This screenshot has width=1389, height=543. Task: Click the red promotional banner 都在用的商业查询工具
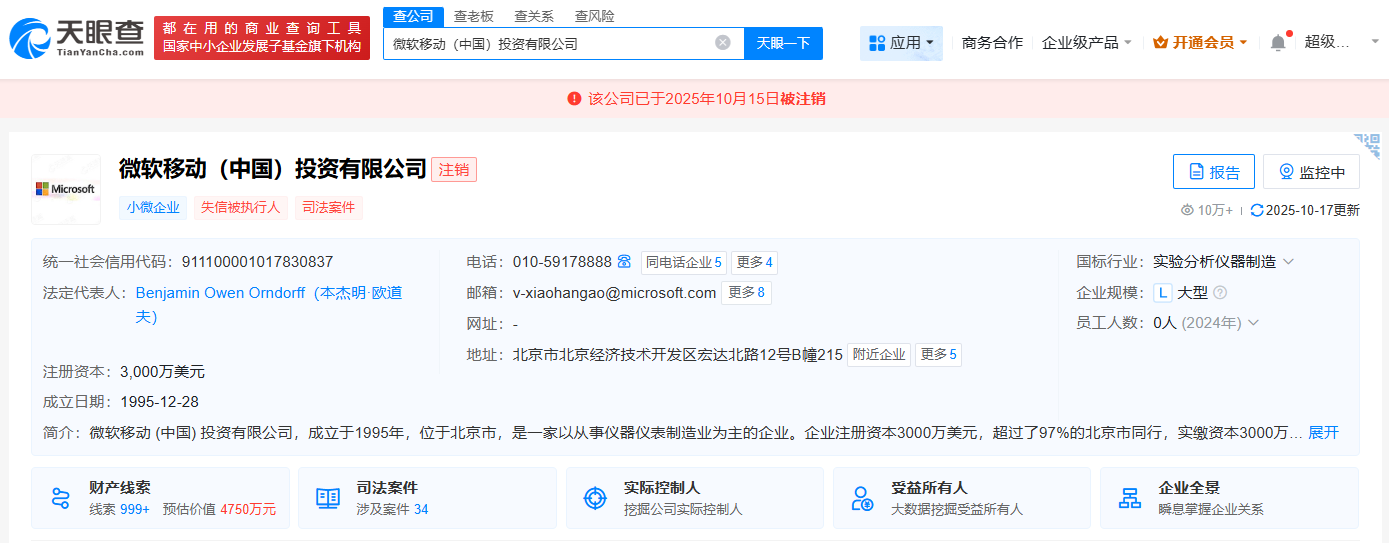click(262, 38)
